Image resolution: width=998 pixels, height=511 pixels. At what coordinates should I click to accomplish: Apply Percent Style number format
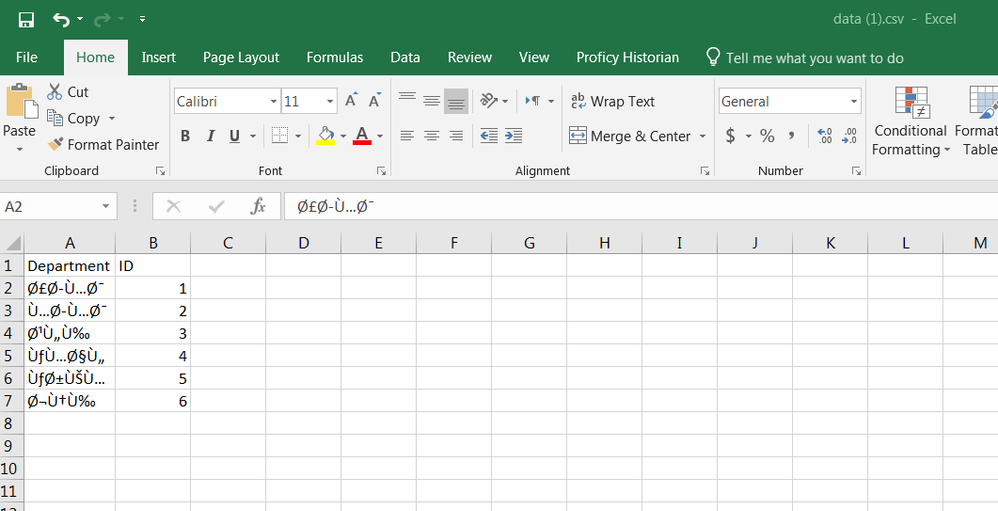pyautogui.click(x=767, y=136)
